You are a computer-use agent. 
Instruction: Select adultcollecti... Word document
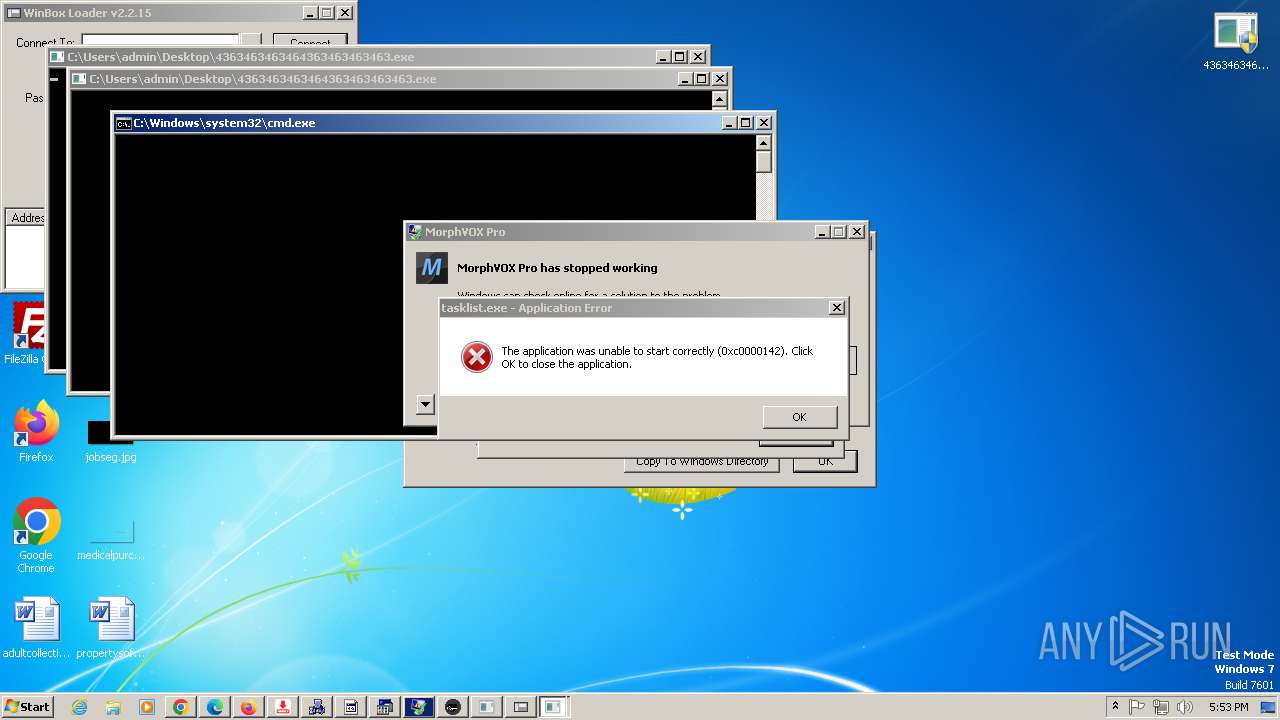(x=36, y=628)
